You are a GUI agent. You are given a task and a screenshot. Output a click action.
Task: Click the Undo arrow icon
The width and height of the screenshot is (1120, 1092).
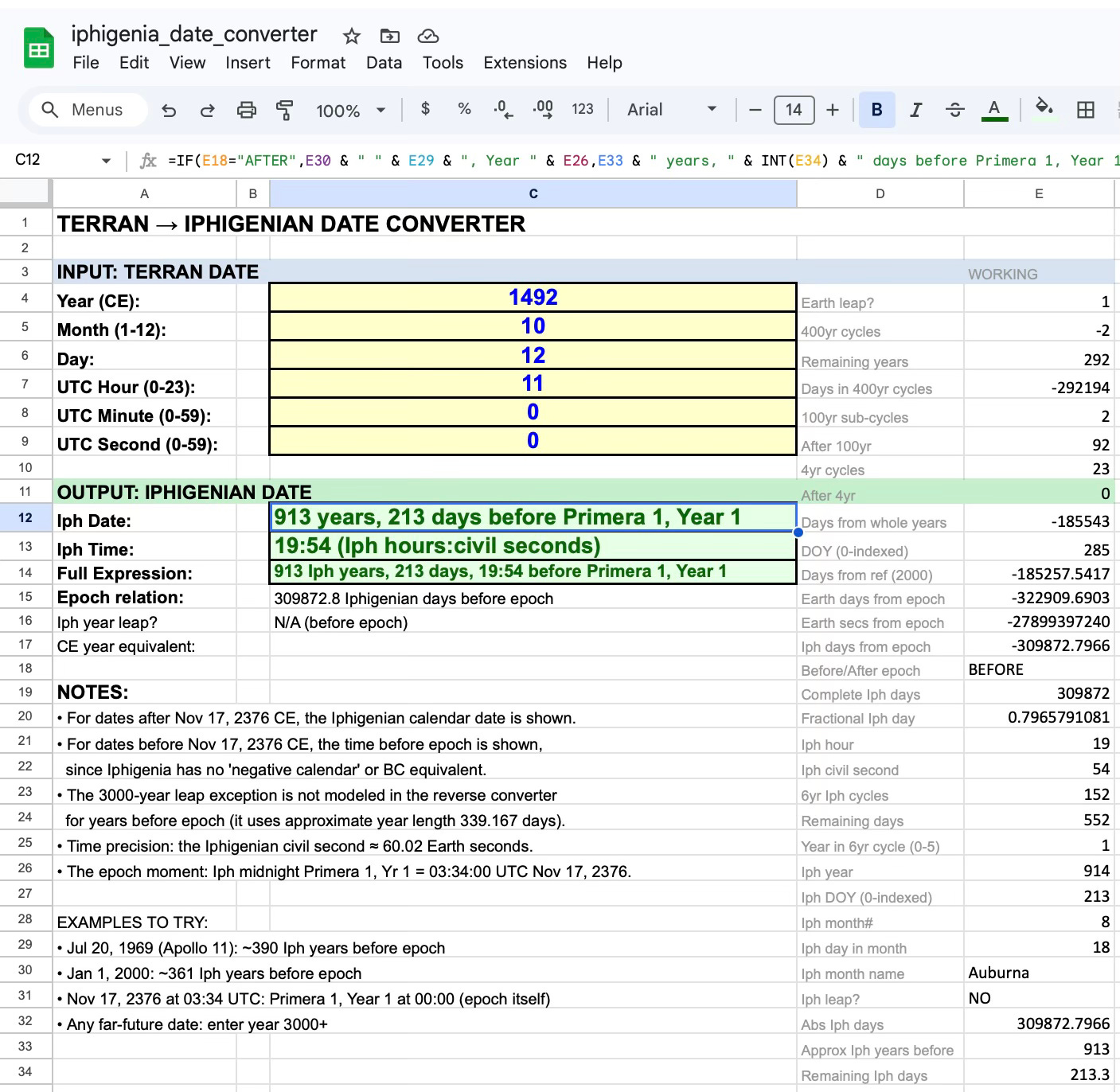[169, 111]
